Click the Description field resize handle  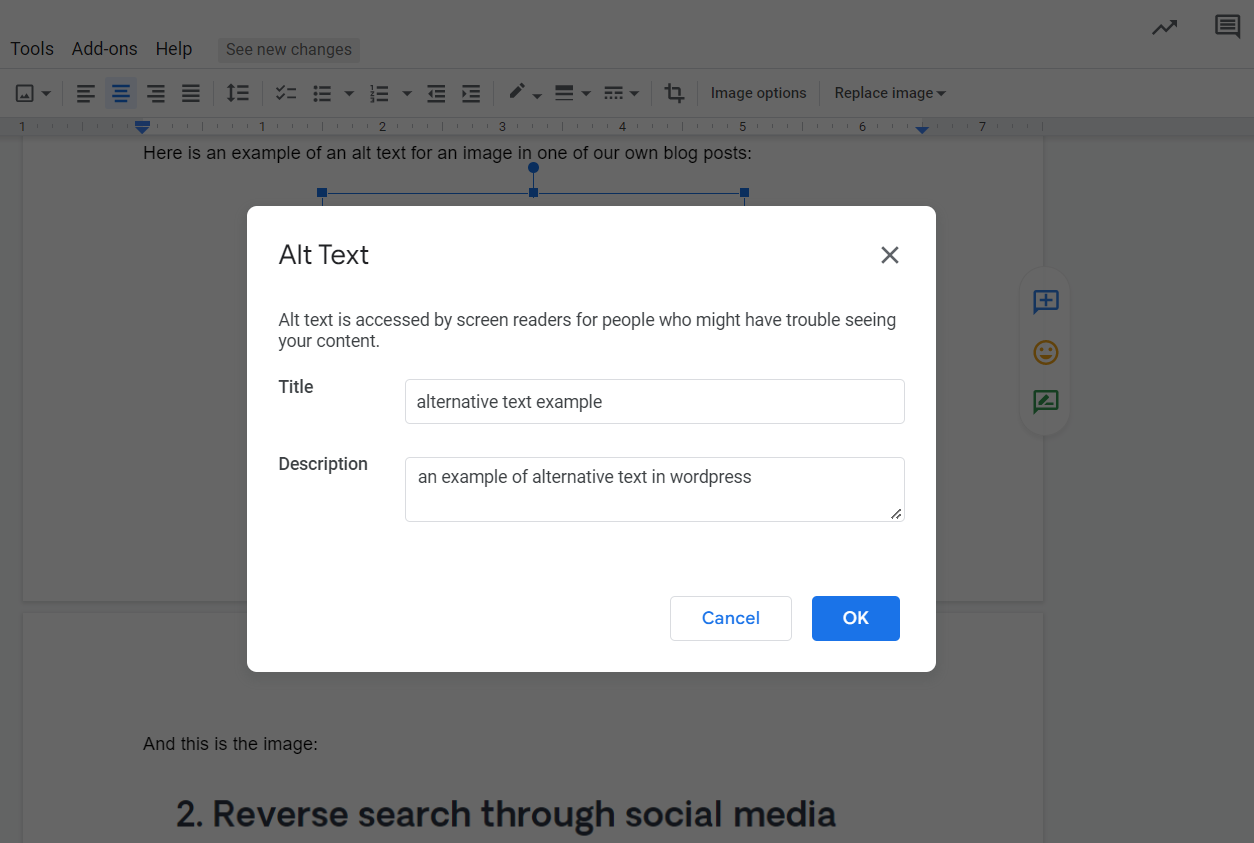coord(896,514)
